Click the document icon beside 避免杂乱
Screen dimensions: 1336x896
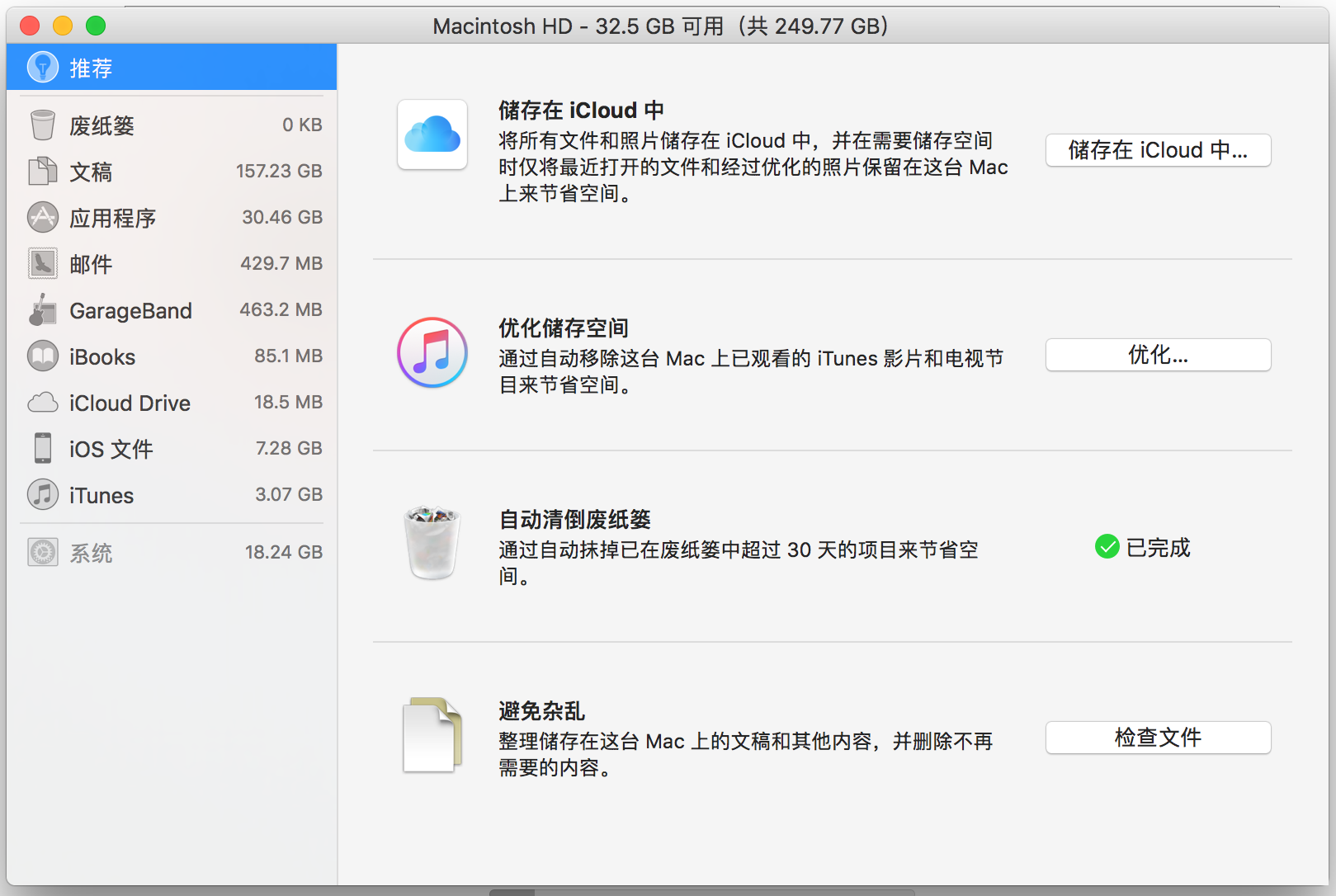point(432,735)
